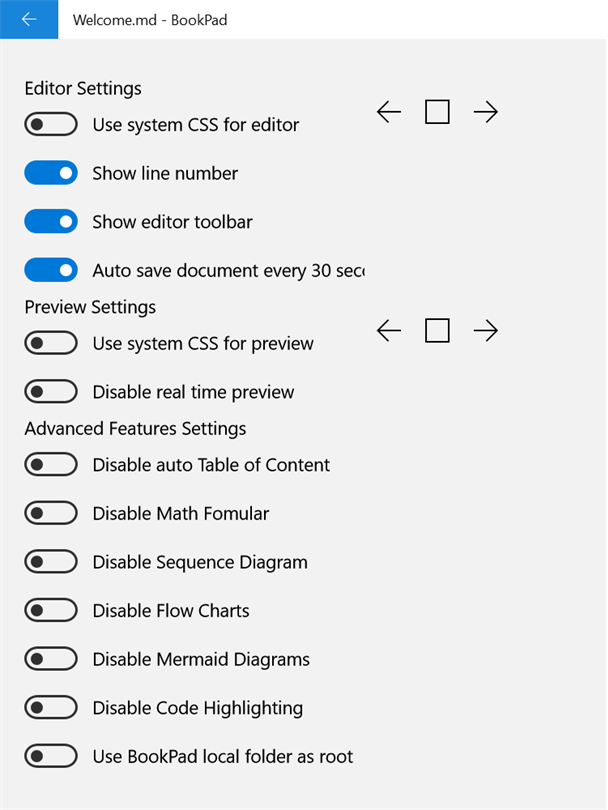Enable Use system CSS for editor

(51, 125)
